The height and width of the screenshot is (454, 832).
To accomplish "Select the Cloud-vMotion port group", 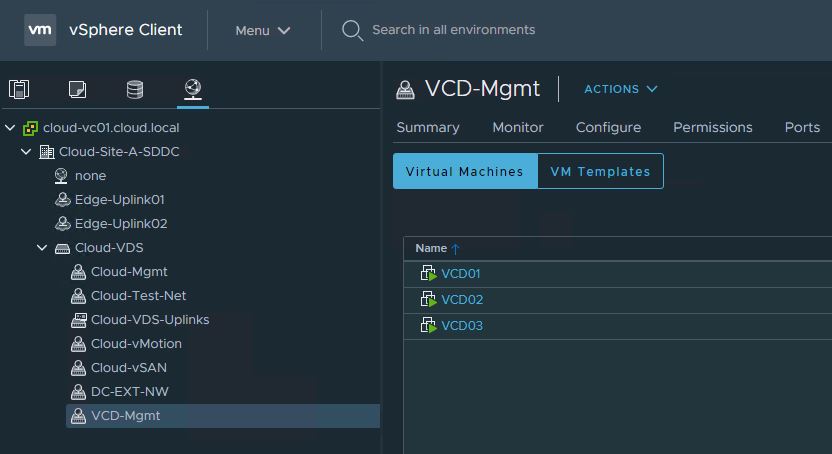I will 136,344.
